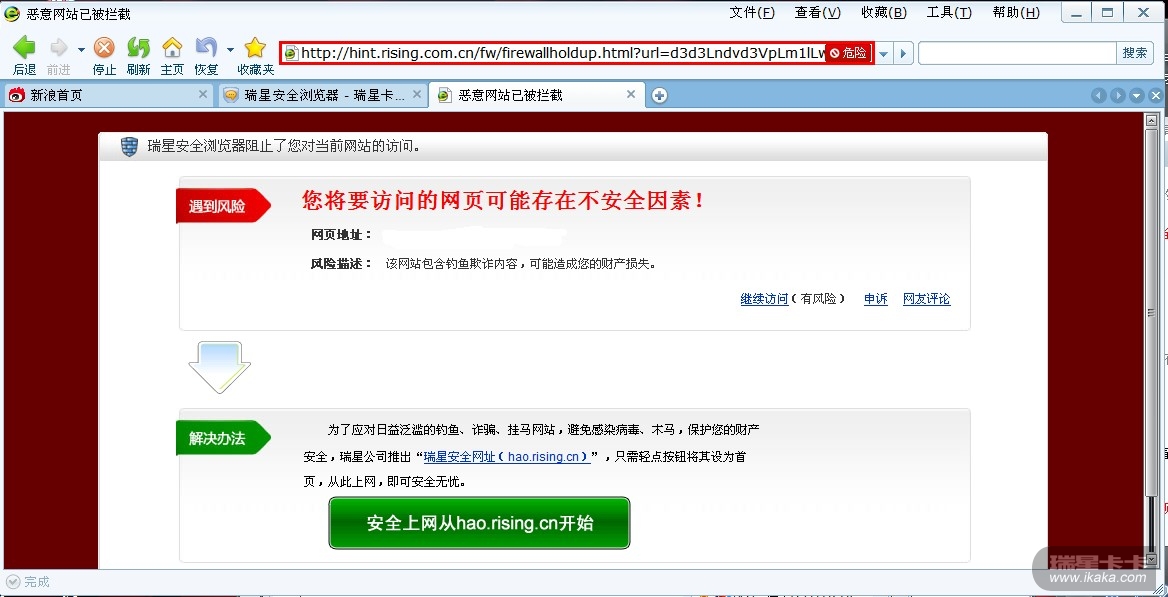Close the 瑞星安全浏览器 tab

point(416,95)
